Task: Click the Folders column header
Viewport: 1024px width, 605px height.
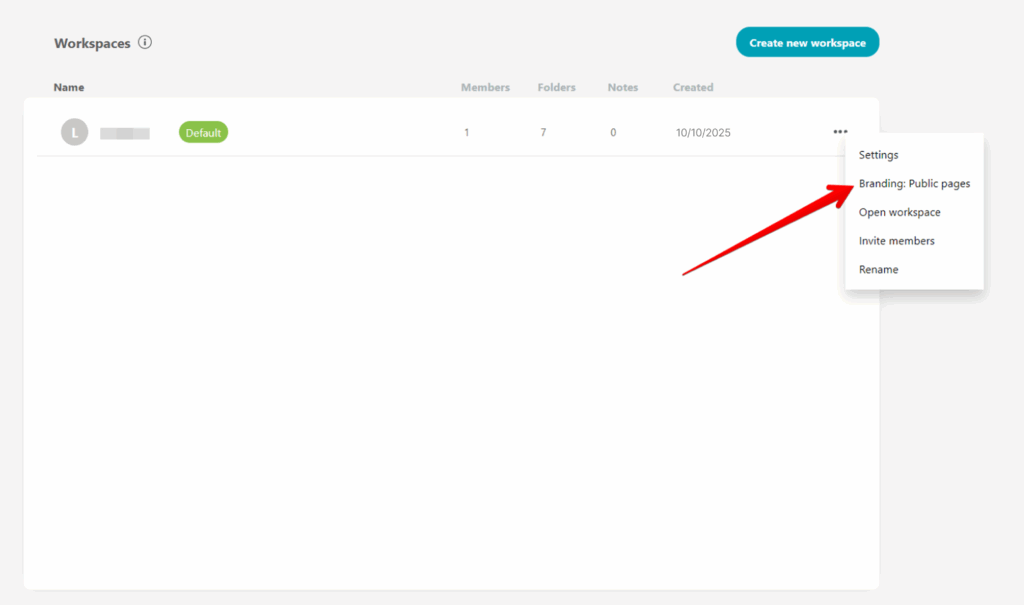Action: point(556,87)
